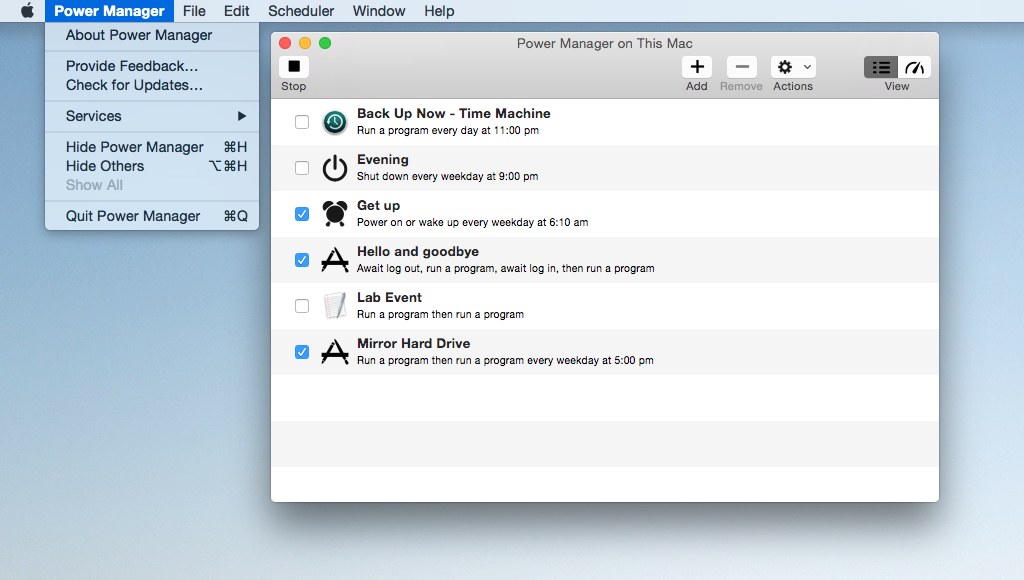Choose Quit Power Manager

pyautogui.click(x=133, y=216)
